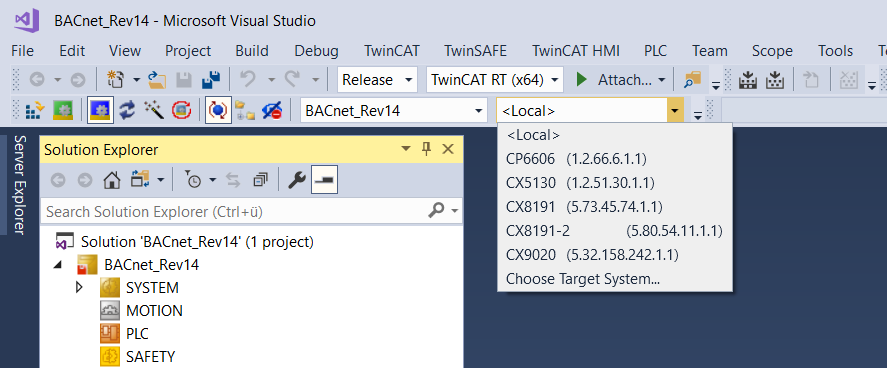Image resolution: width=887 pixels, height=368 pixels.
Task: Click the Search Solution Explorer input field
Action: click(x=232, y=211)
